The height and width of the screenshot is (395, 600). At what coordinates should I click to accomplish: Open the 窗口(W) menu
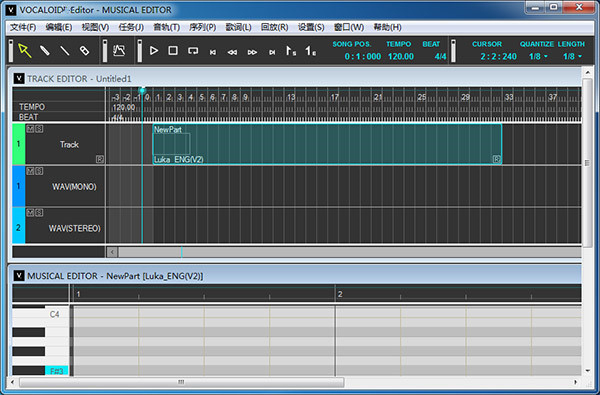[349, 27]
